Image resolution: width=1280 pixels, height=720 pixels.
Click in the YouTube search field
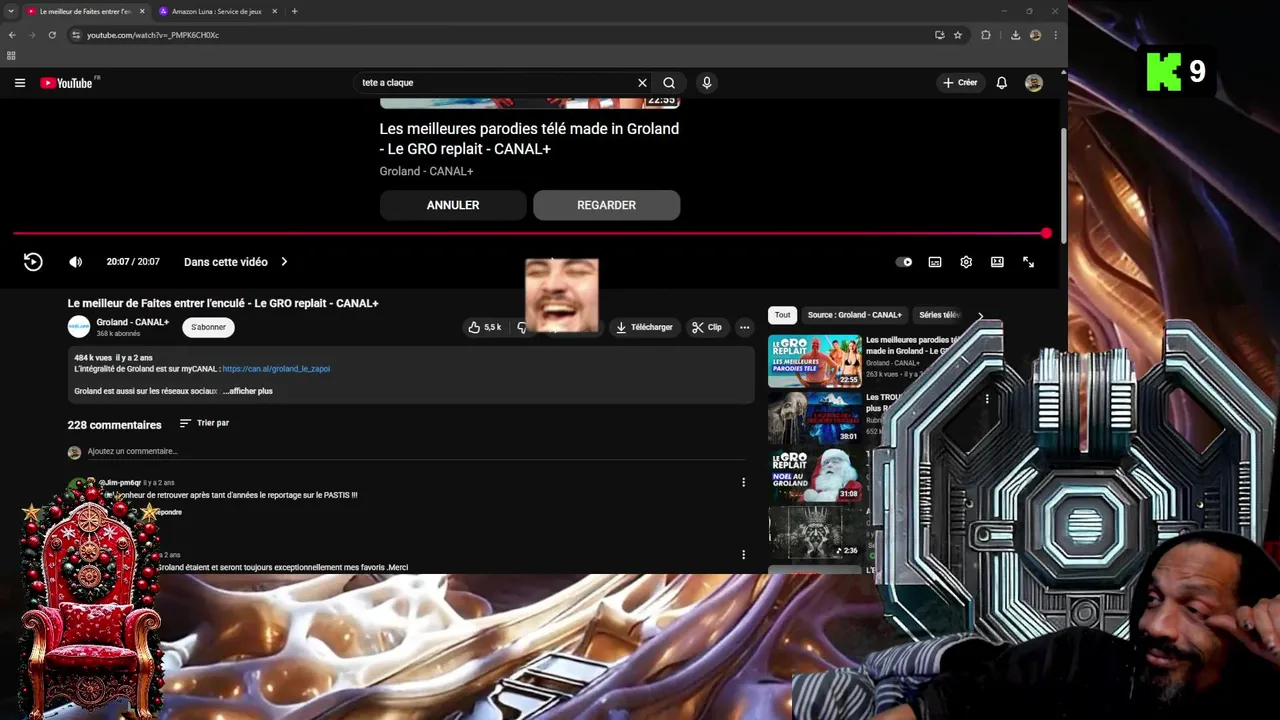[x=495, y=83]
